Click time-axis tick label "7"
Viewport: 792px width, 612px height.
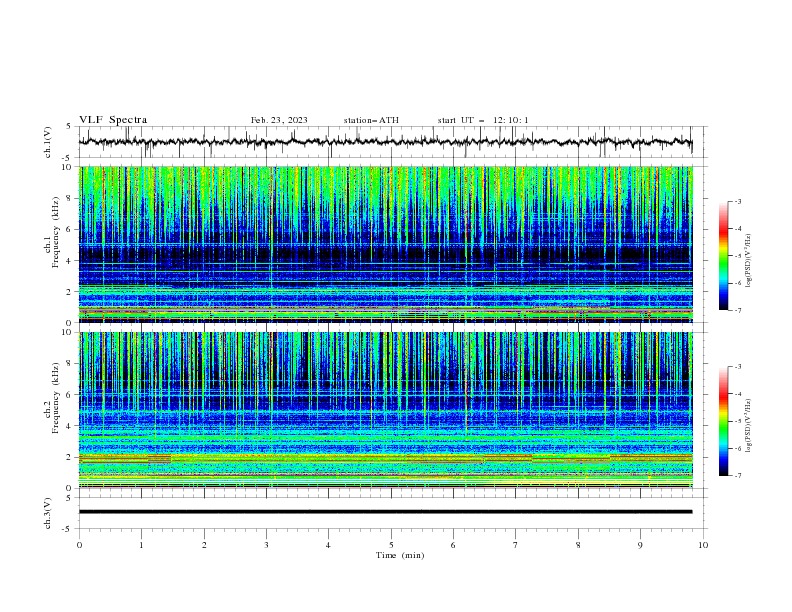click(x=516, y=545)
